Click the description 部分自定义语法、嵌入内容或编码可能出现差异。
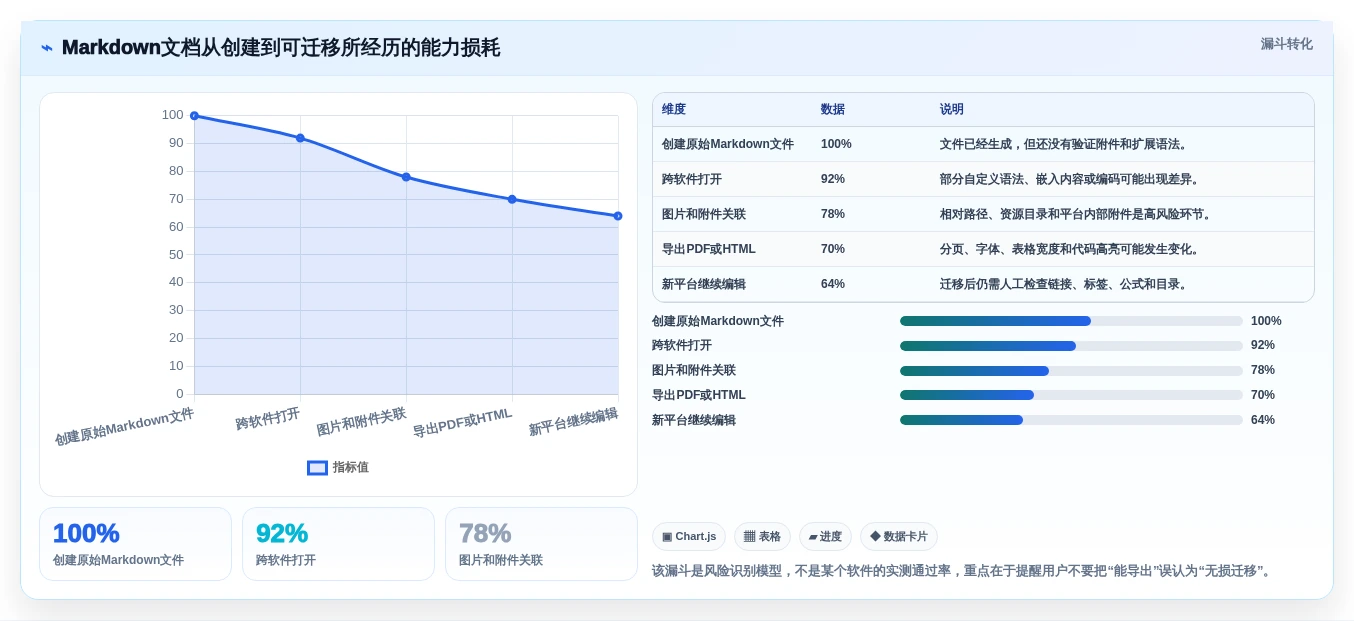Image resolution: width=1354 pixels, height=621 pixels. pyautogui.click(x=1072, y=179)
